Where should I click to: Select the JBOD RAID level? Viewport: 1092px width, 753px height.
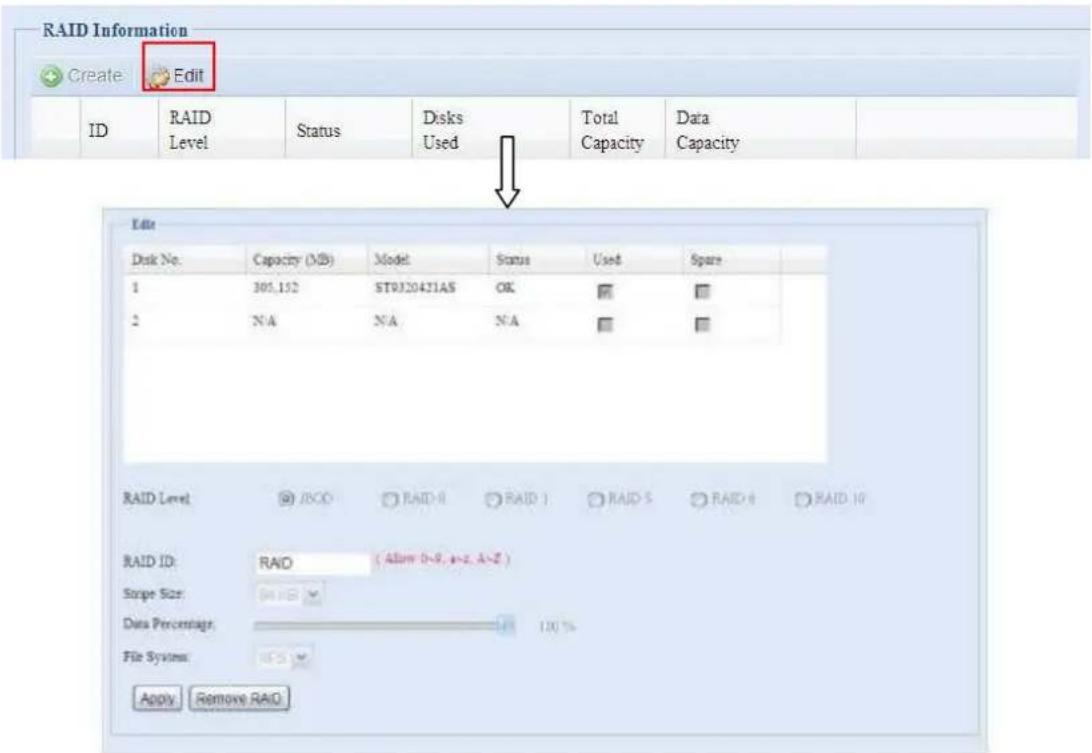pyautogui.click(x=286, y=499)
